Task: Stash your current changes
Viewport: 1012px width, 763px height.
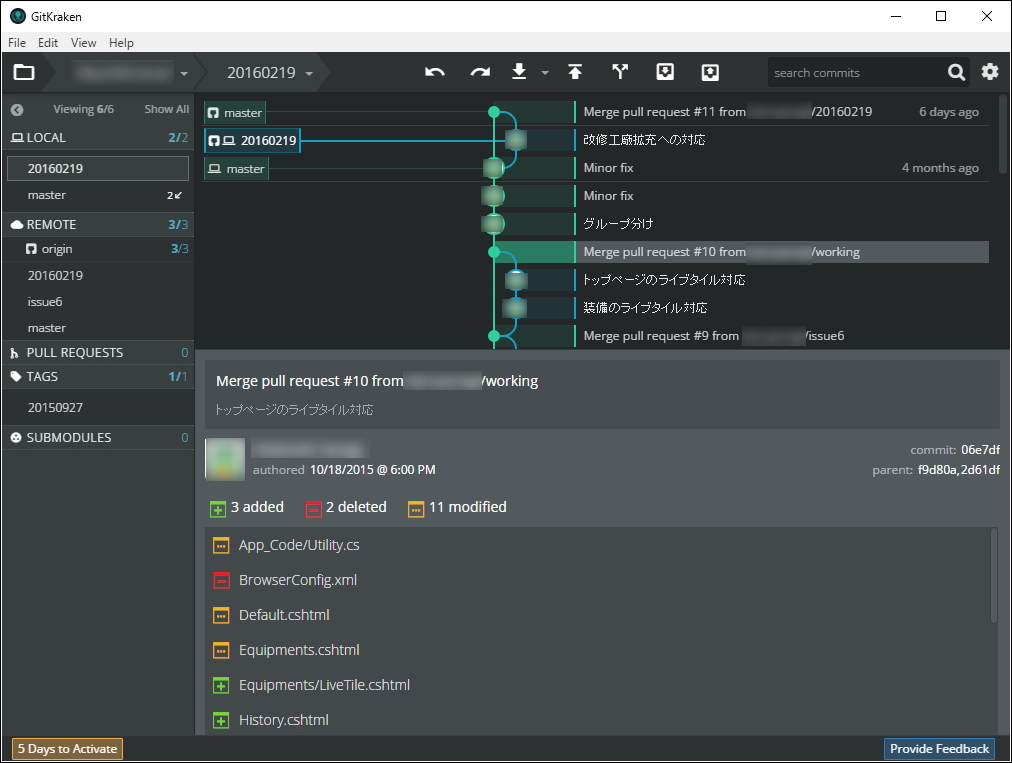Action: coord(665,72)
